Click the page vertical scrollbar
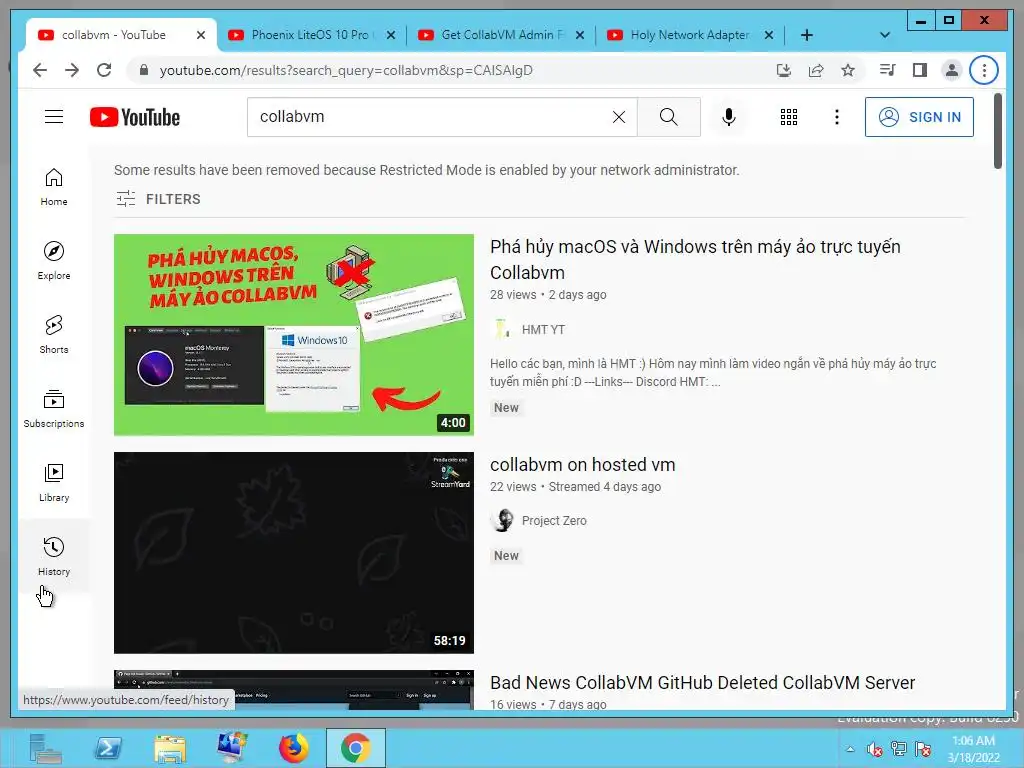 pos(997,131)
